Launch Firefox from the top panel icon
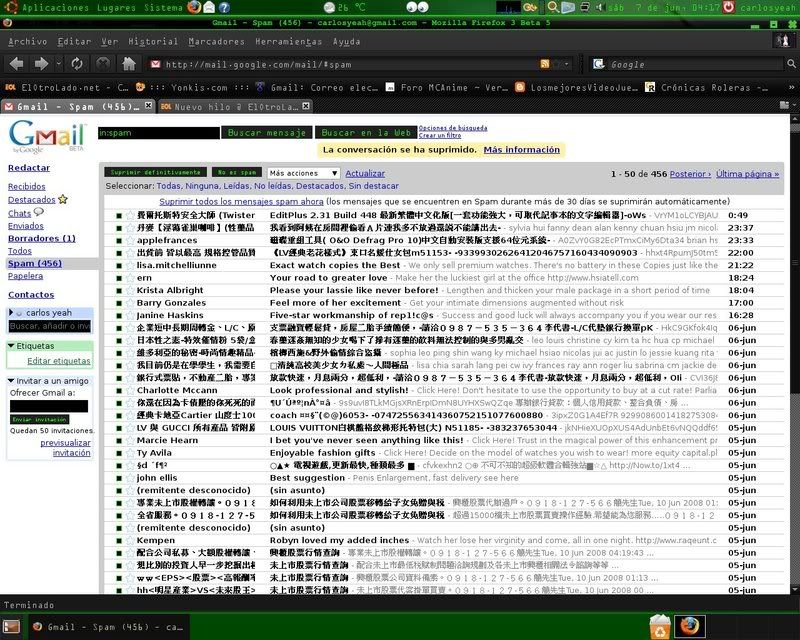800x640 pixels. [194, 7]
